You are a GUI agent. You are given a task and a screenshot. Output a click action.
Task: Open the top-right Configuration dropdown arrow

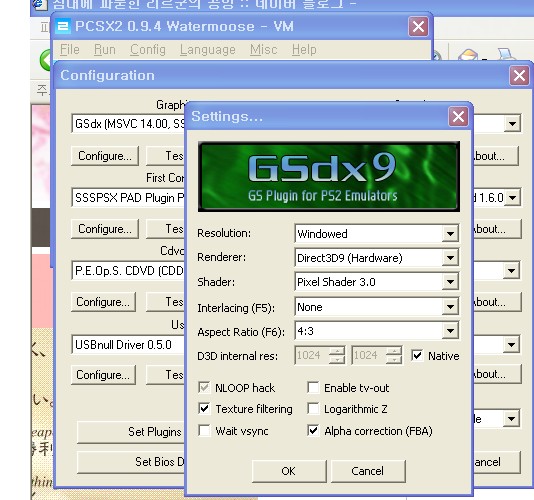tap(513, 124)
